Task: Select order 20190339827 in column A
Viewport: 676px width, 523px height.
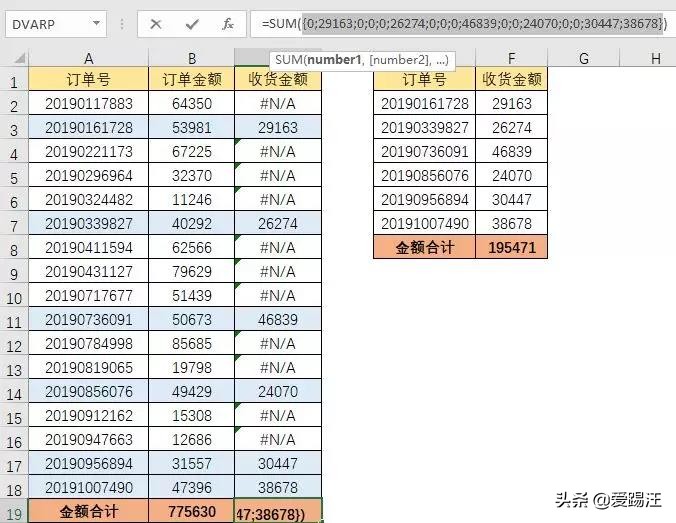Action: point(88,223)
